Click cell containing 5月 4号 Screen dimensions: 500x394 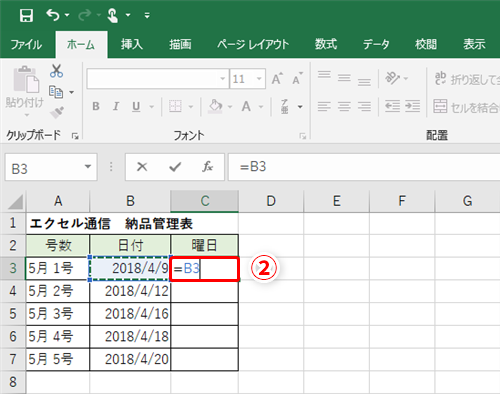click(x=58, y=336)
